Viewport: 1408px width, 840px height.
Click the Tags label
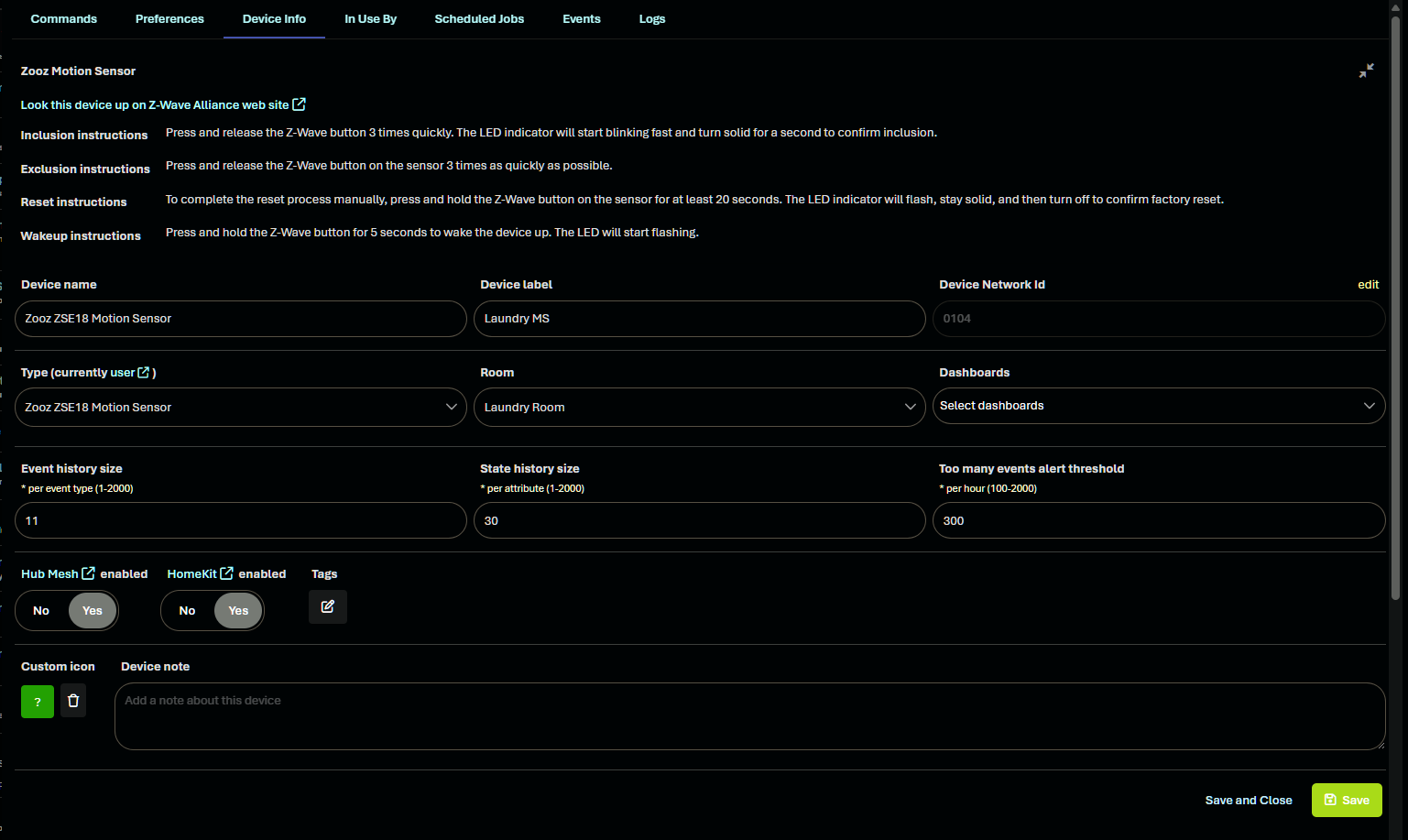tap(324, 574)
